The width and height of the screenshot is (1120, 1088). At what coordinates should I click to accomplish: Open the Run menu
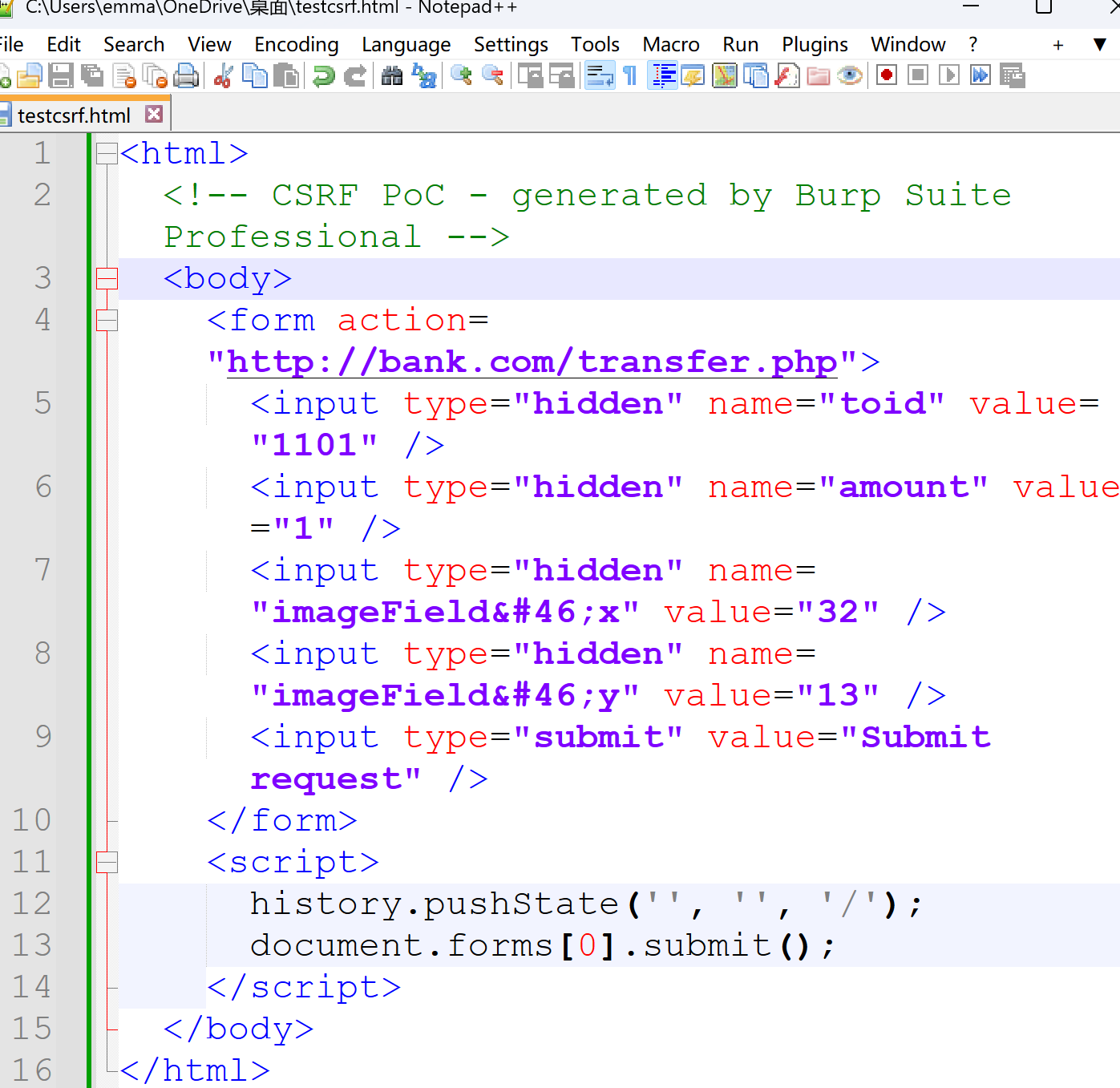pos(741,44)
